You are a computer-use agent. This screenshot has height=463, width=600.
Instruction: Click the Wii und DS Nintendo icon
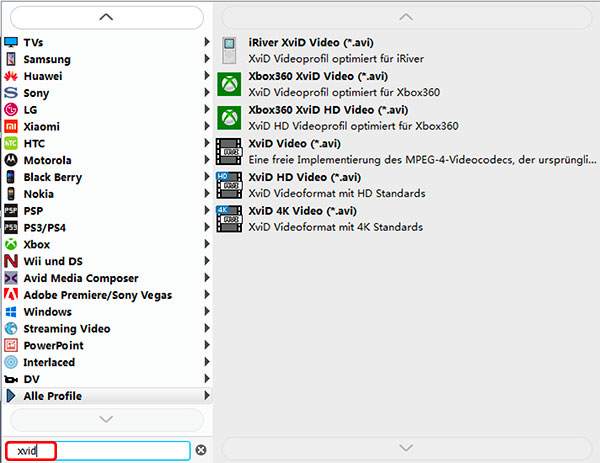pyautogui.click(x=11, y=261)
